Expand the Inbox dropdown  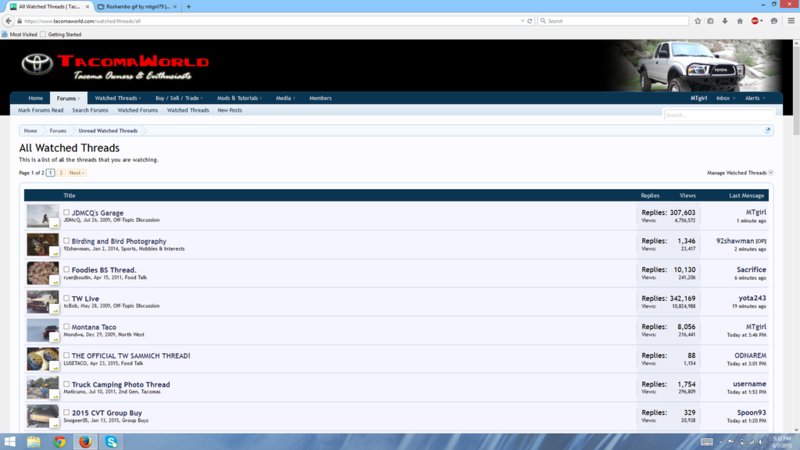pos(734,98)
